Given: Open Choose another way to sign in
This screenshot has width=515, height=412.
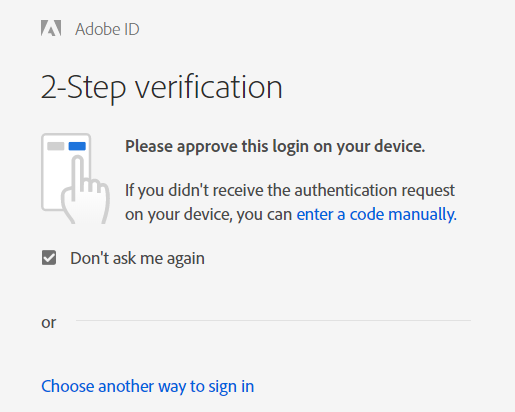Looking at the screenshot, I should 148,387.
